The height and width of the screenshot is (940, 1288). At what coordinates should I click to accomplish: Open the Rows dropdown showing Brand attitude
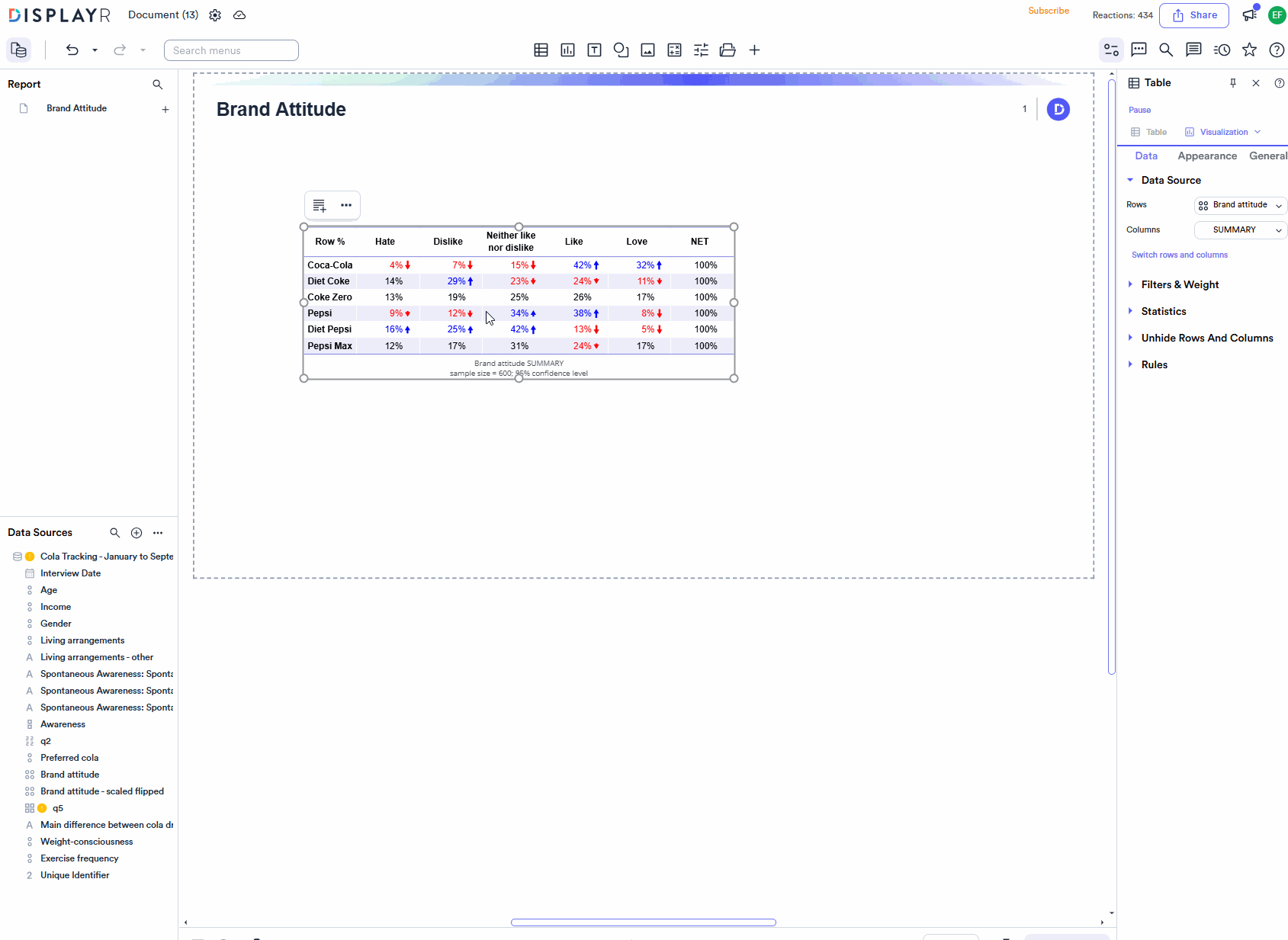point(1240,205)
